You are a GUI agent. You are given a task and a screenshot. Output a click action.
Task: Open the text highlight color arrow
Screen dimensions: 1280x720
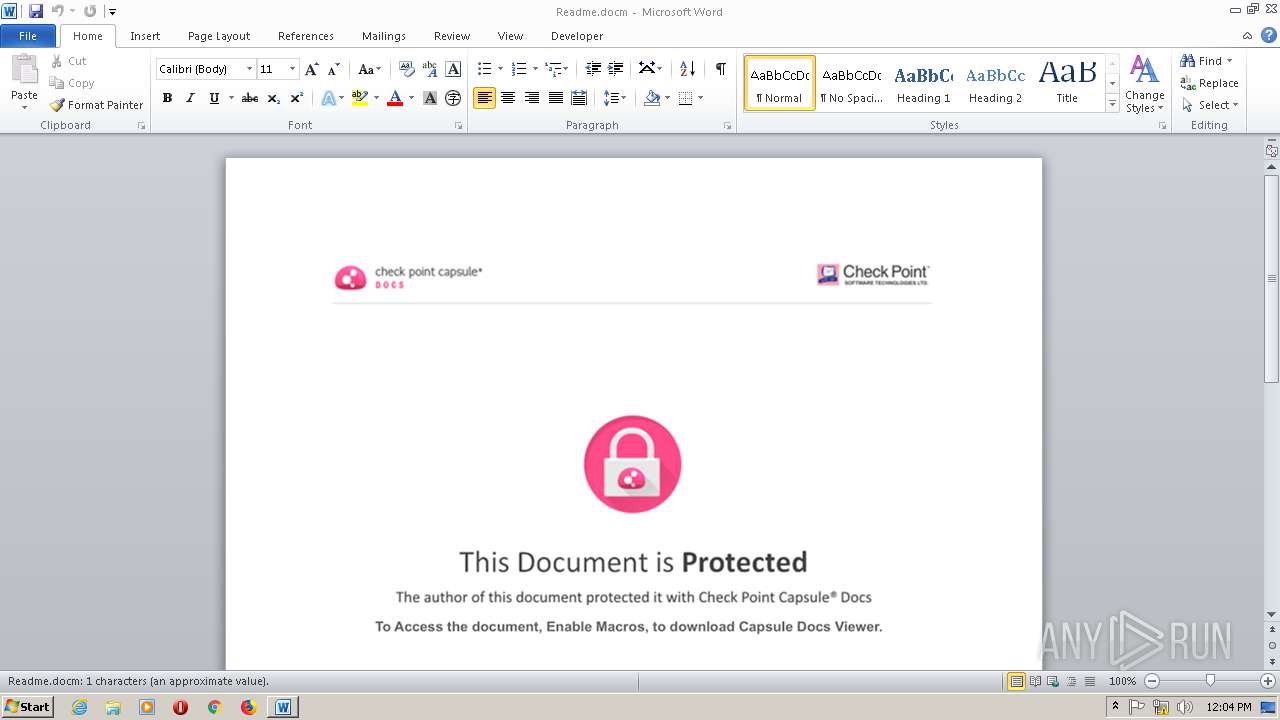376,98
